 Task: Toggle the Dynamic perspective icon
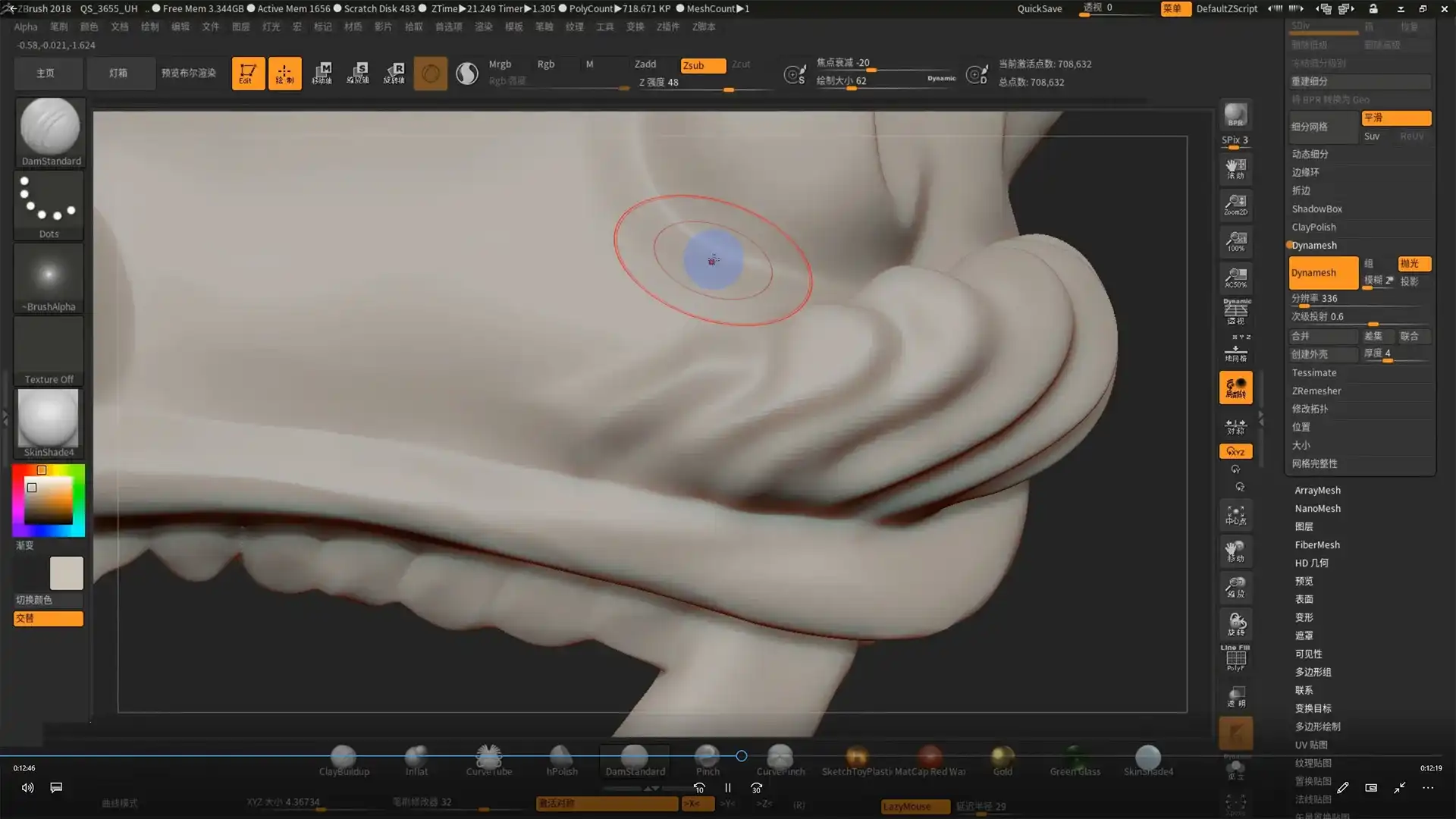click(1235, 311)
